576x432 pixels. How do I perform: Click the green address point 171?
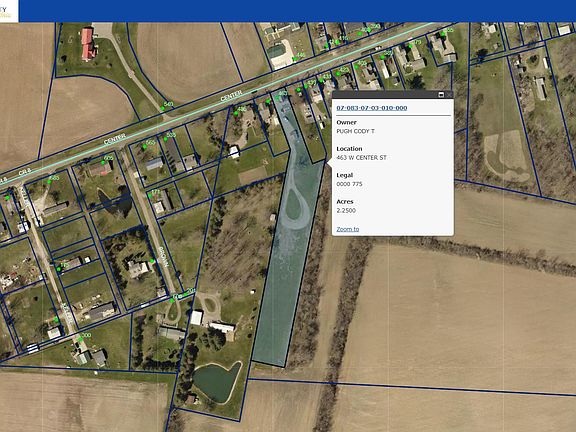150,196
